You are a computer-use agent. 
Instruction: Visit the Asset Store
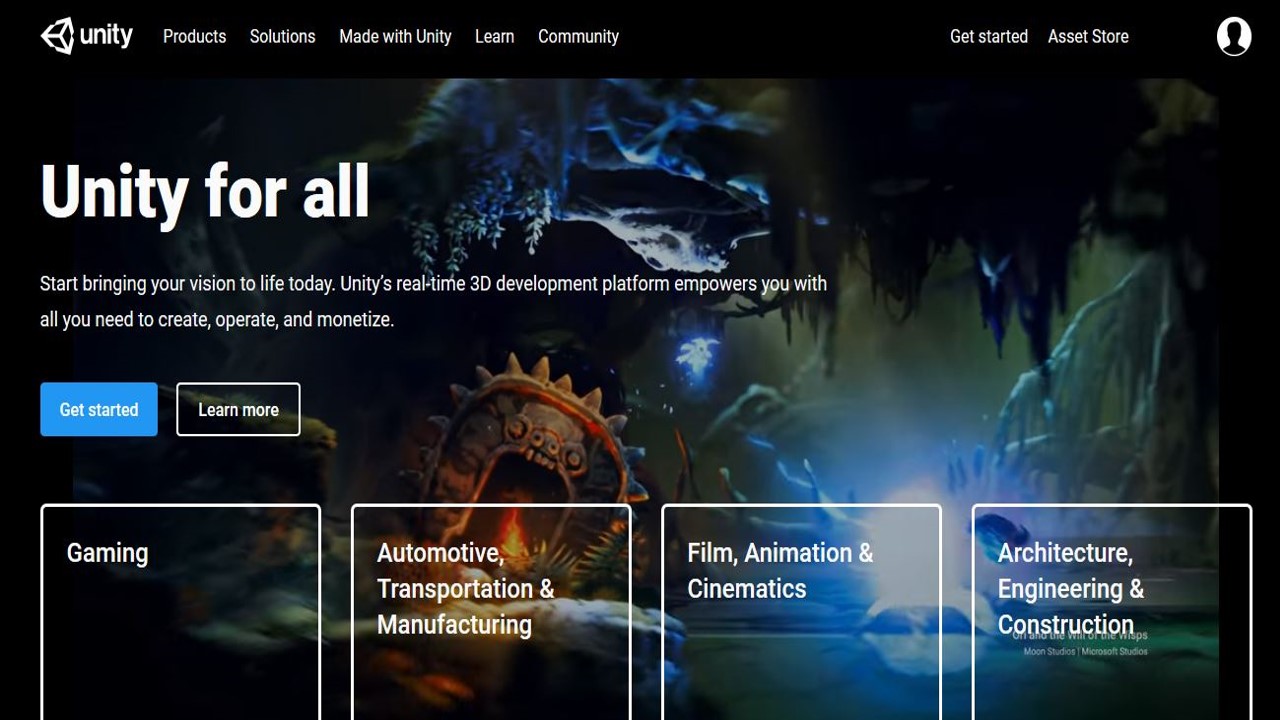(x=1088, y=36)
